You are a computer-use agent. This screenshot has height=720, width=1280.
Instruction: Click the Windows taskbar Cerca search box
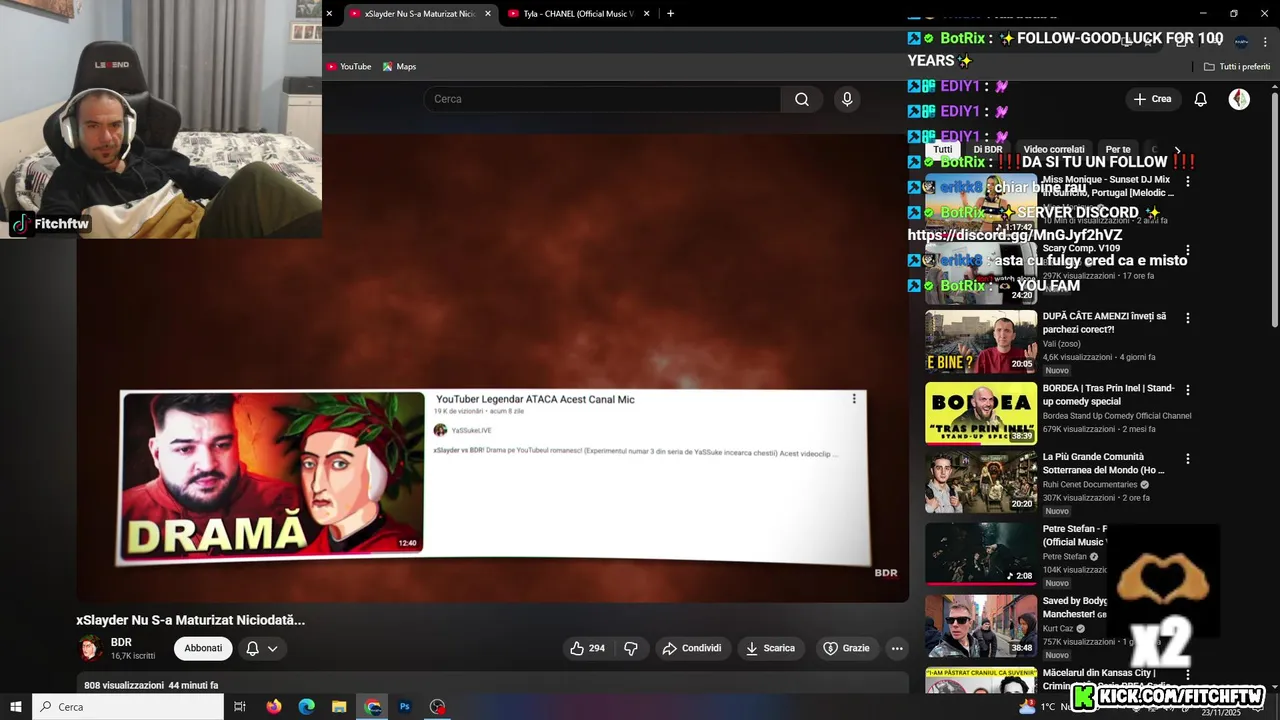point(128,707)
